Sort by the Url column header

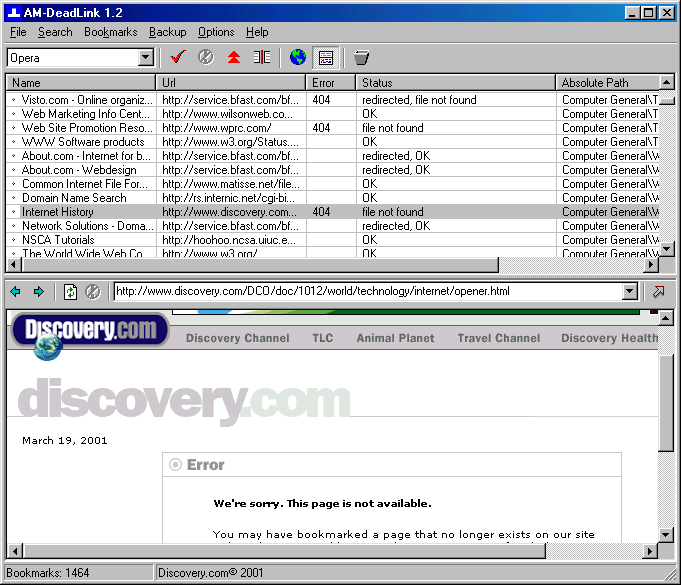click(230, 83)
